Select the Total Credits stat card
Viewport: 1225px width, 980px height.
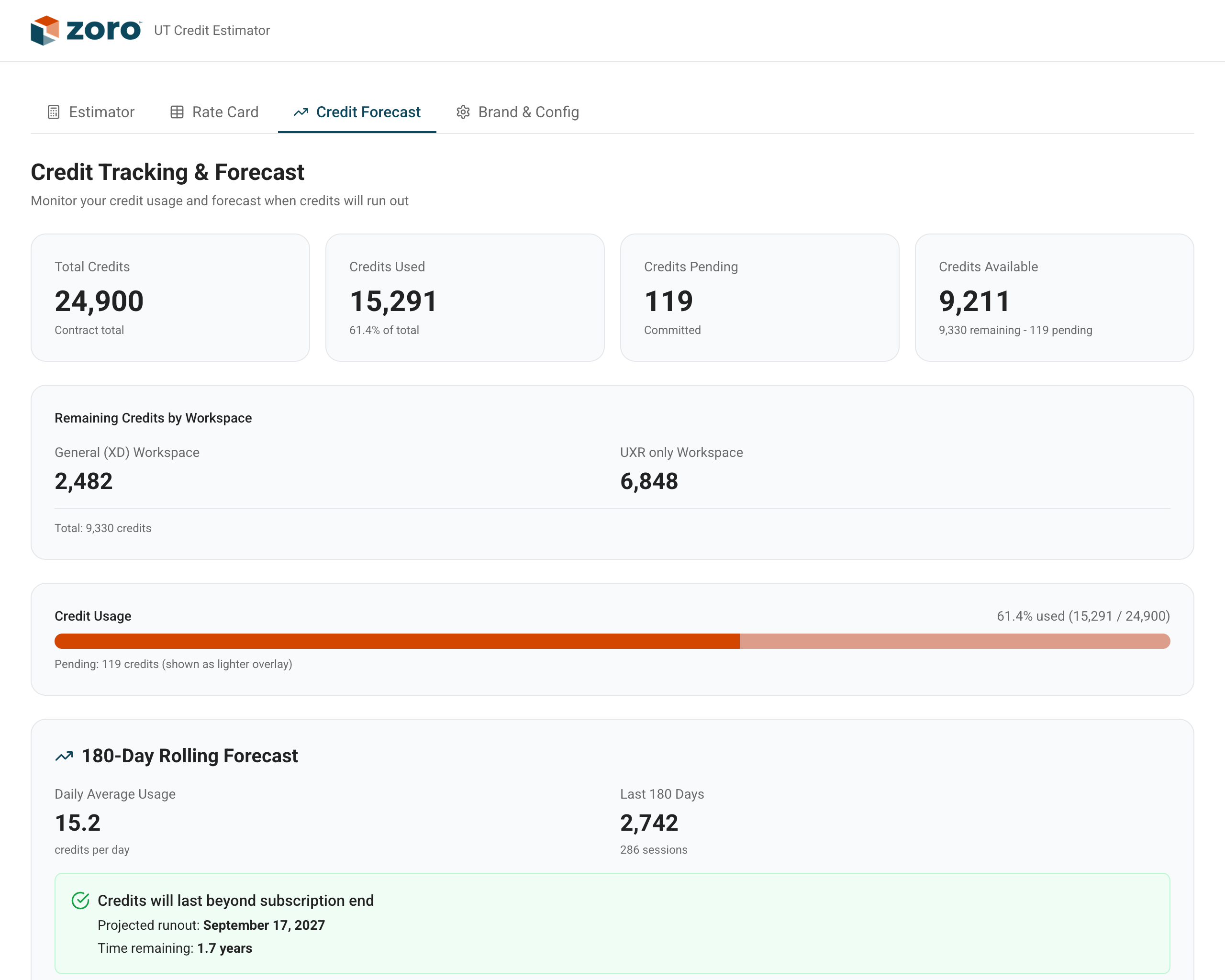point(170,297)
